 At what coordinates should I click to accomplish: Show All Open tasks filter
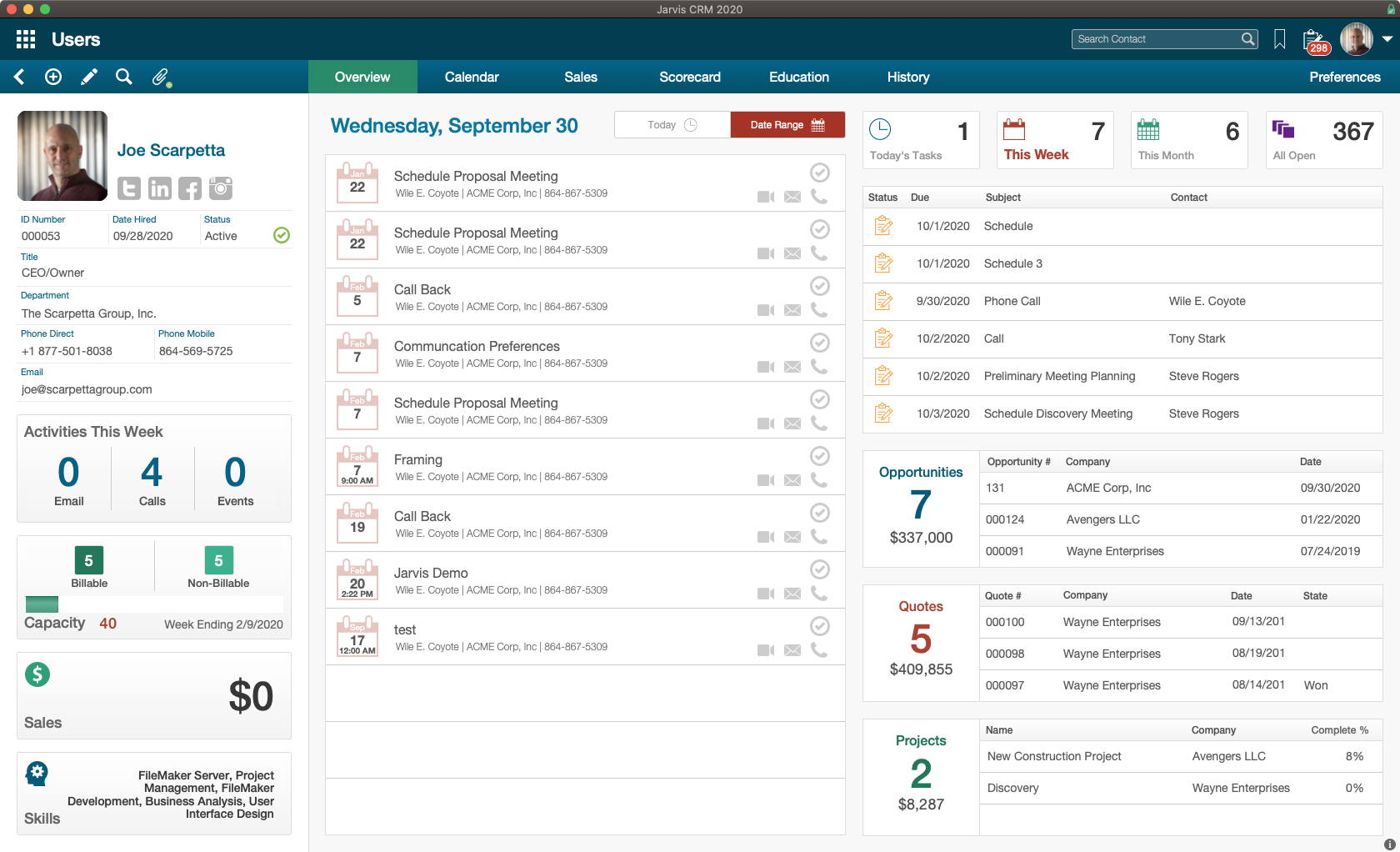pyautogui.click(x=1324, y=140)
